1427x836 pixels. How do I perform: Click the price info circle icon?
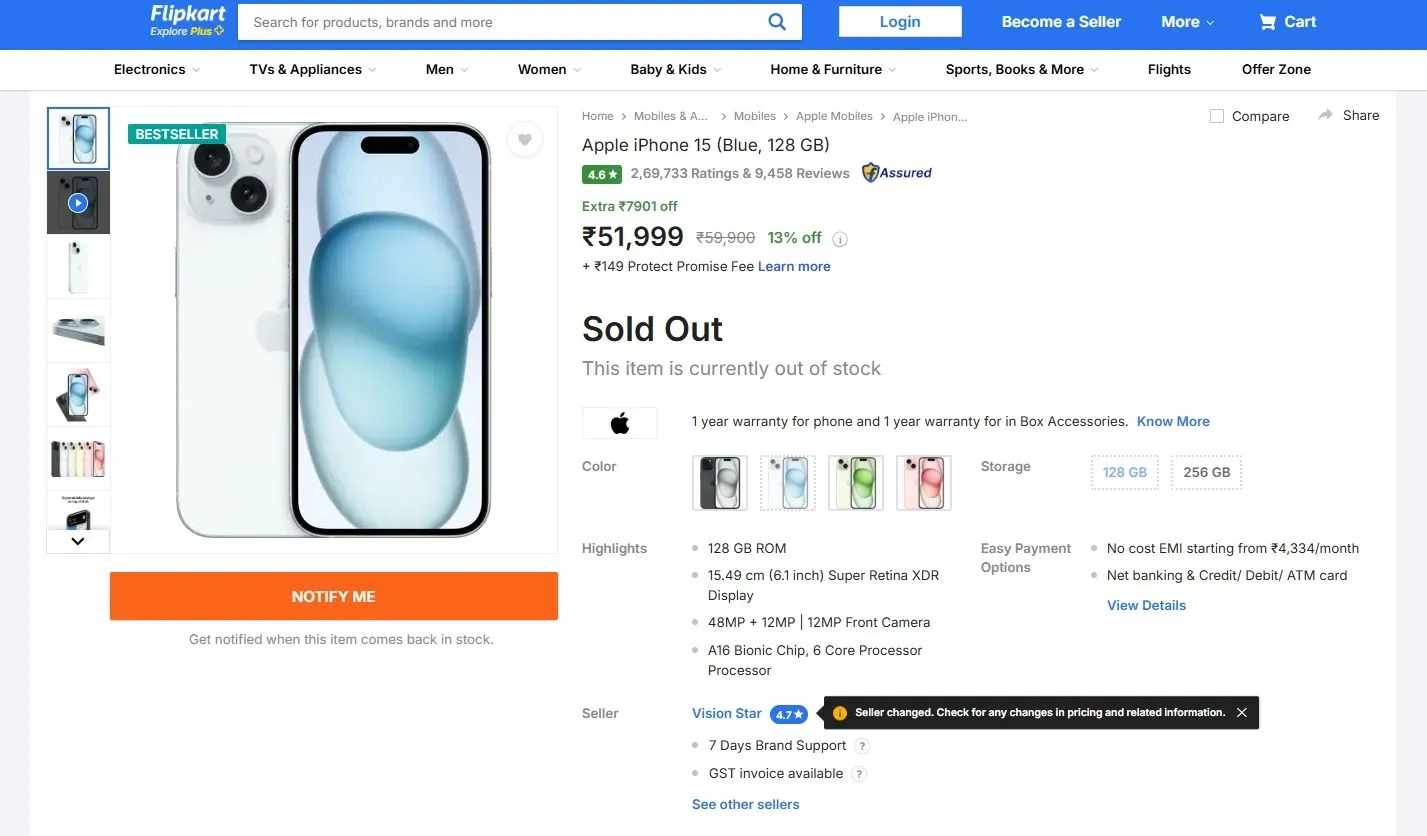pyautogui.click(x=840, y=239)
